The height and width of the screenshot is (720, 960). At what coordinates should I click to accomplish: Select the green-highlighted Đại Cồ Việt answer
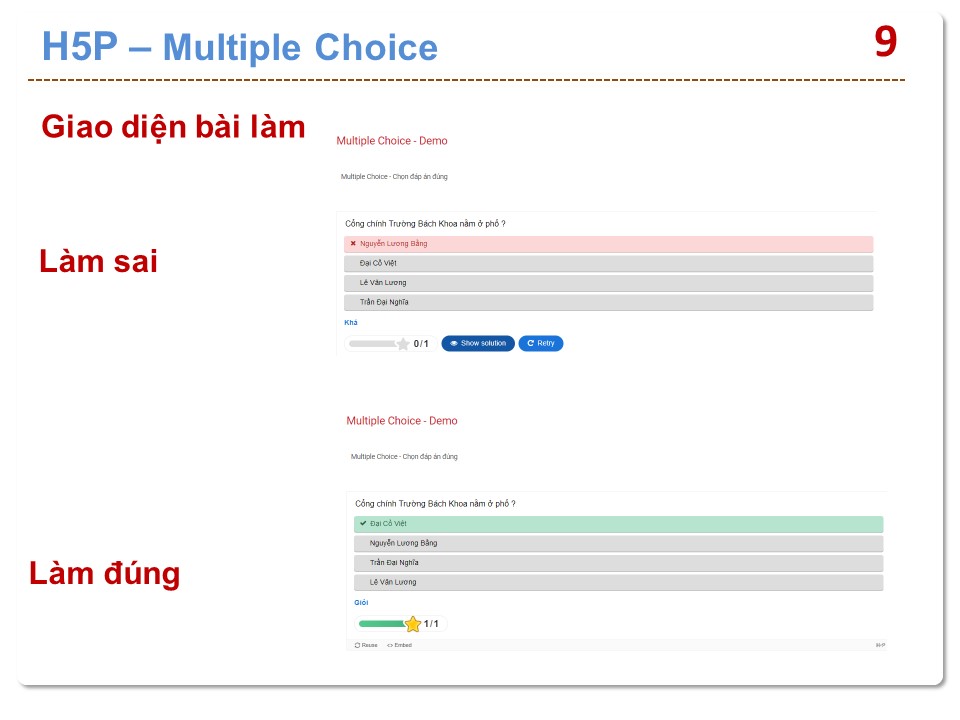pyautogui.click(x=618, y=523)
